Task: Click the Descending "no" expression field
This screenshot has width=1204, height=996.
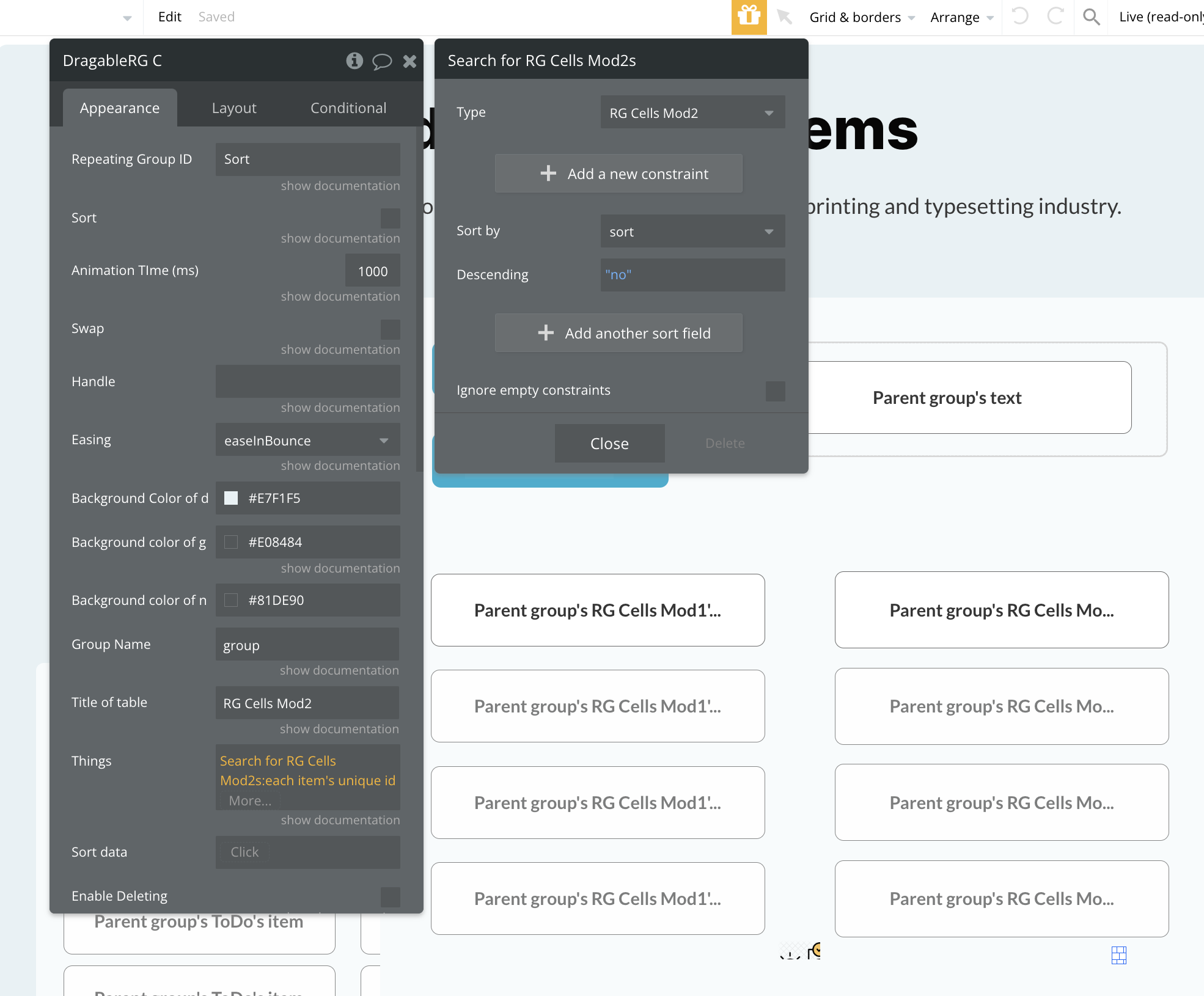Action: tap(692, 275)
